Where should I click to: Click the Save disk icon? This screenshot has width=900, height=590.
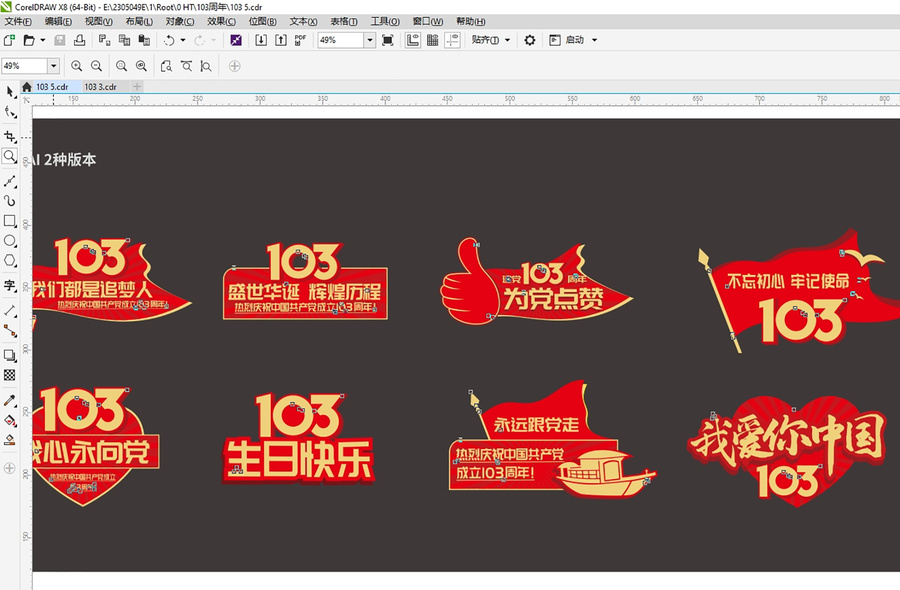[x=60, y=40]
